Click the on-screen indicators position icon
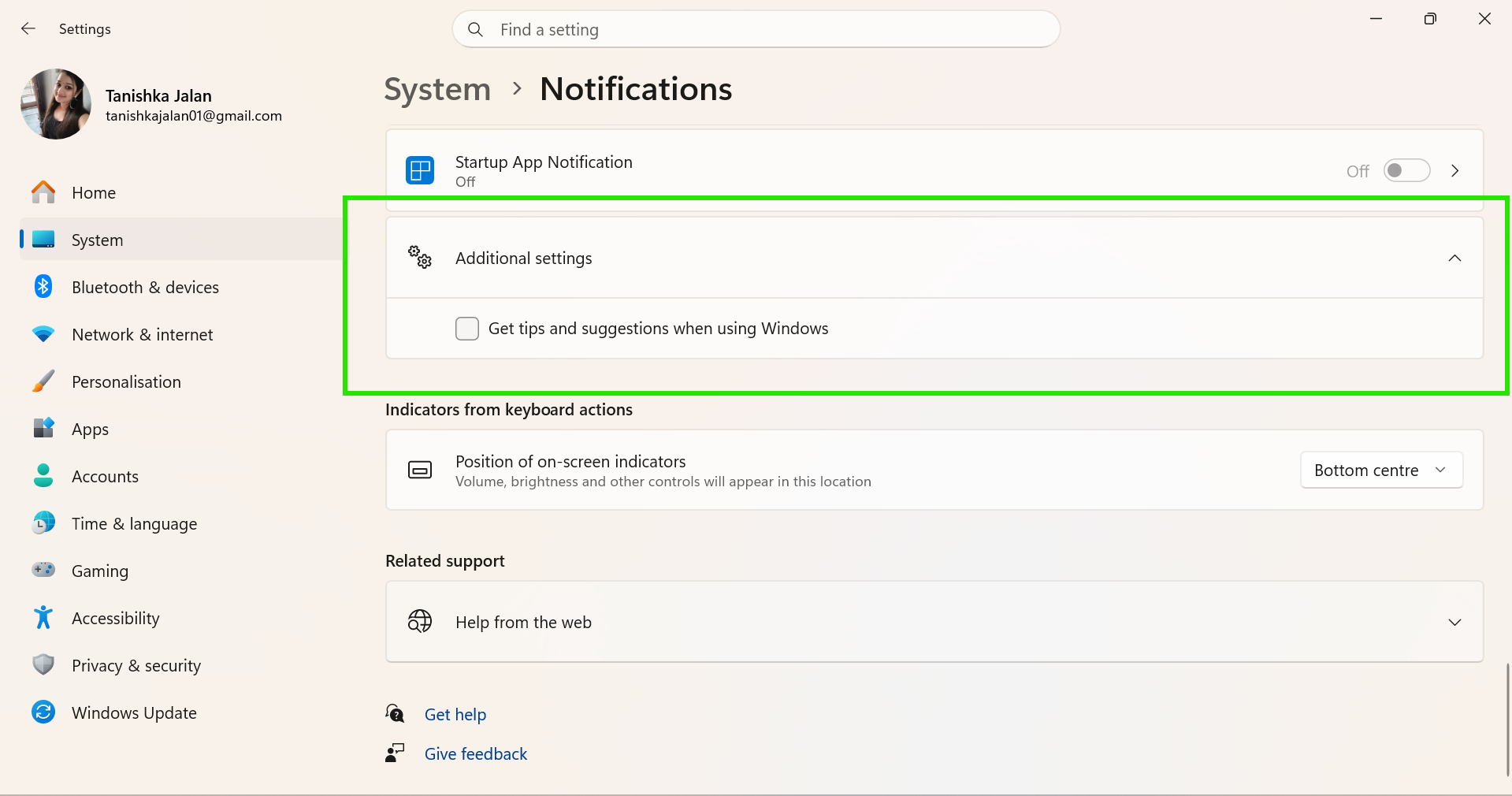The image size is (1512, 796). 420,471
